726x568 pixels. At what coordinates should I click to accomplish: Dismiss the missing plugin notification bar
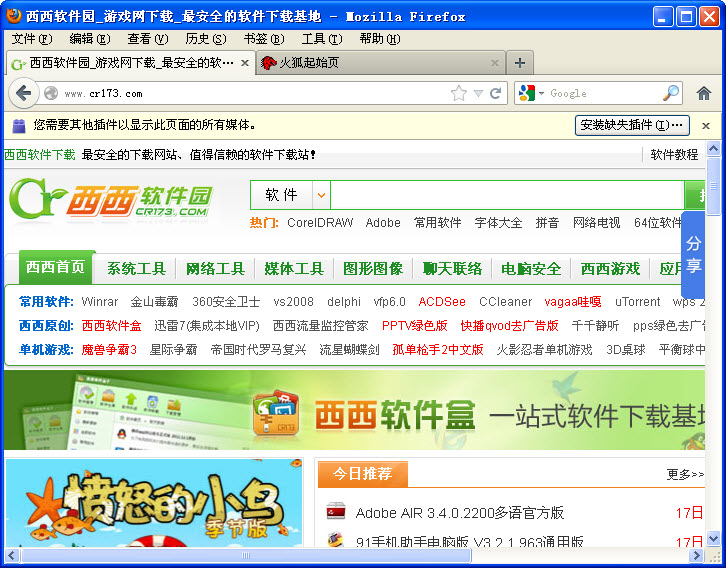tap(706, 125)
